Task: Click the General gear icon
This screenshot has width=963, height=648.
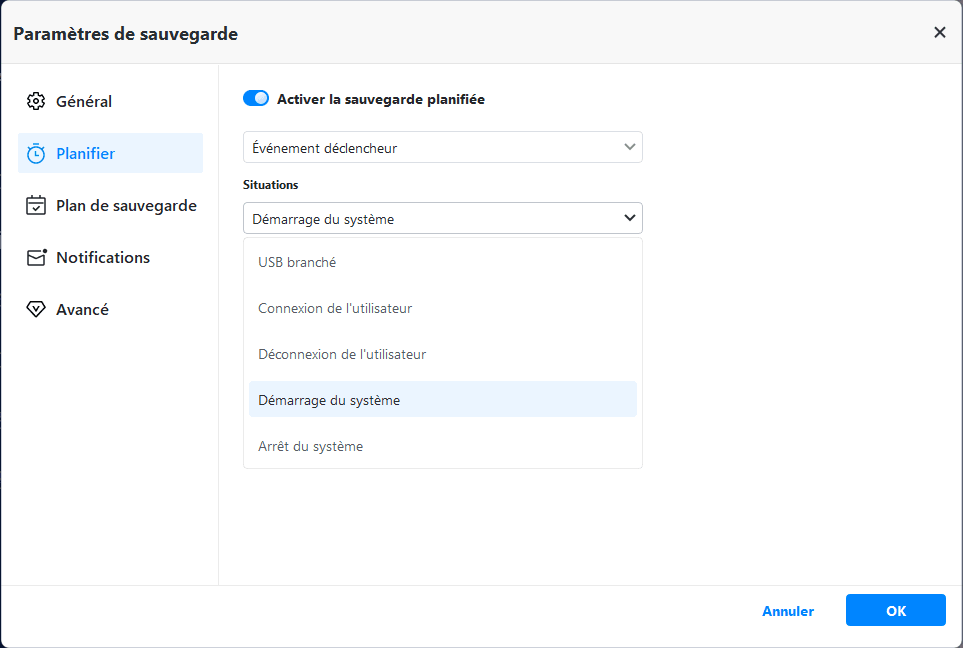Action: pyautogui.click(x=36, y=101)
